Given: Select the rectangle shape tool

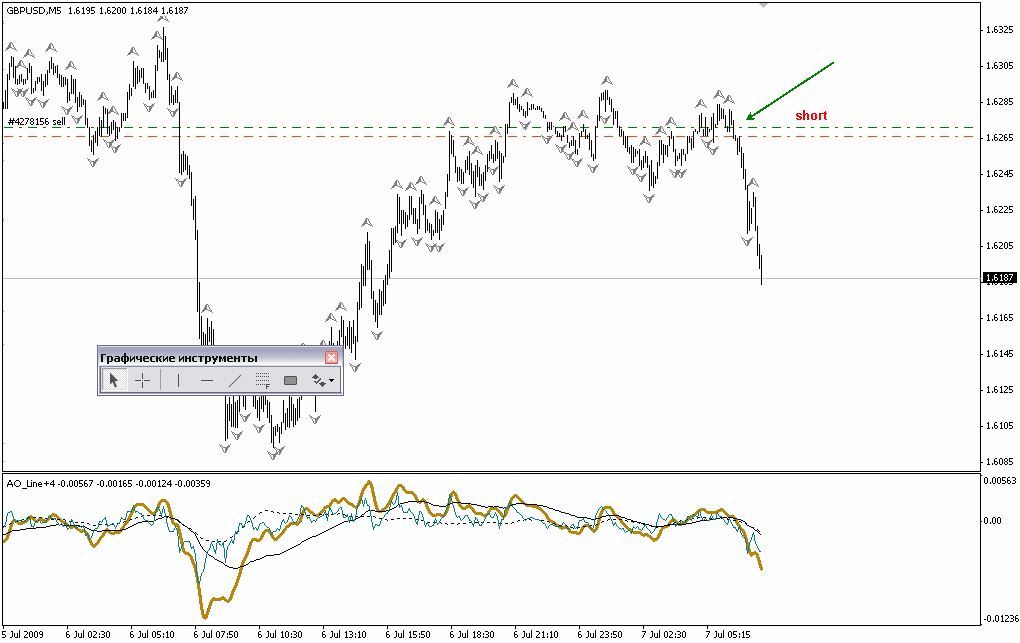Looking at the screenshot, I should pyautogui.click(x=291, y=380).
